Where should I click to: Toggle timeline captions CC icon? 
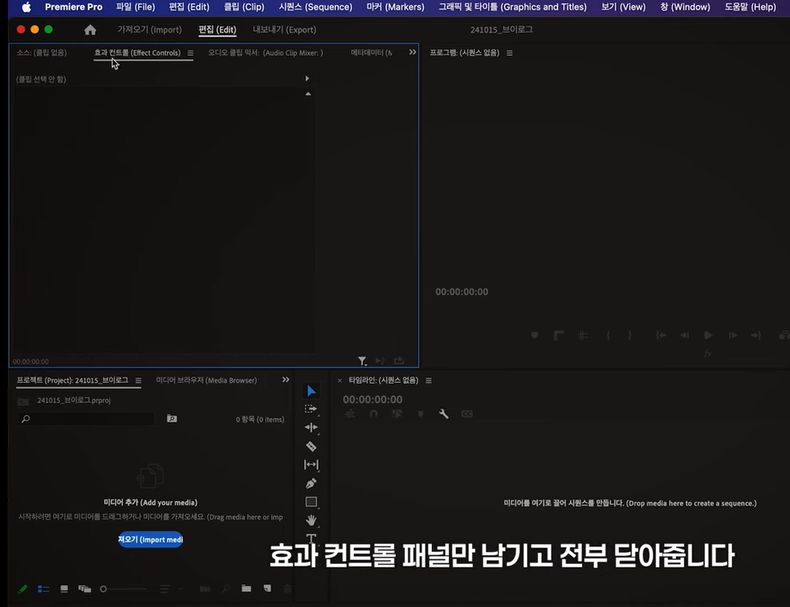(467, 414)
